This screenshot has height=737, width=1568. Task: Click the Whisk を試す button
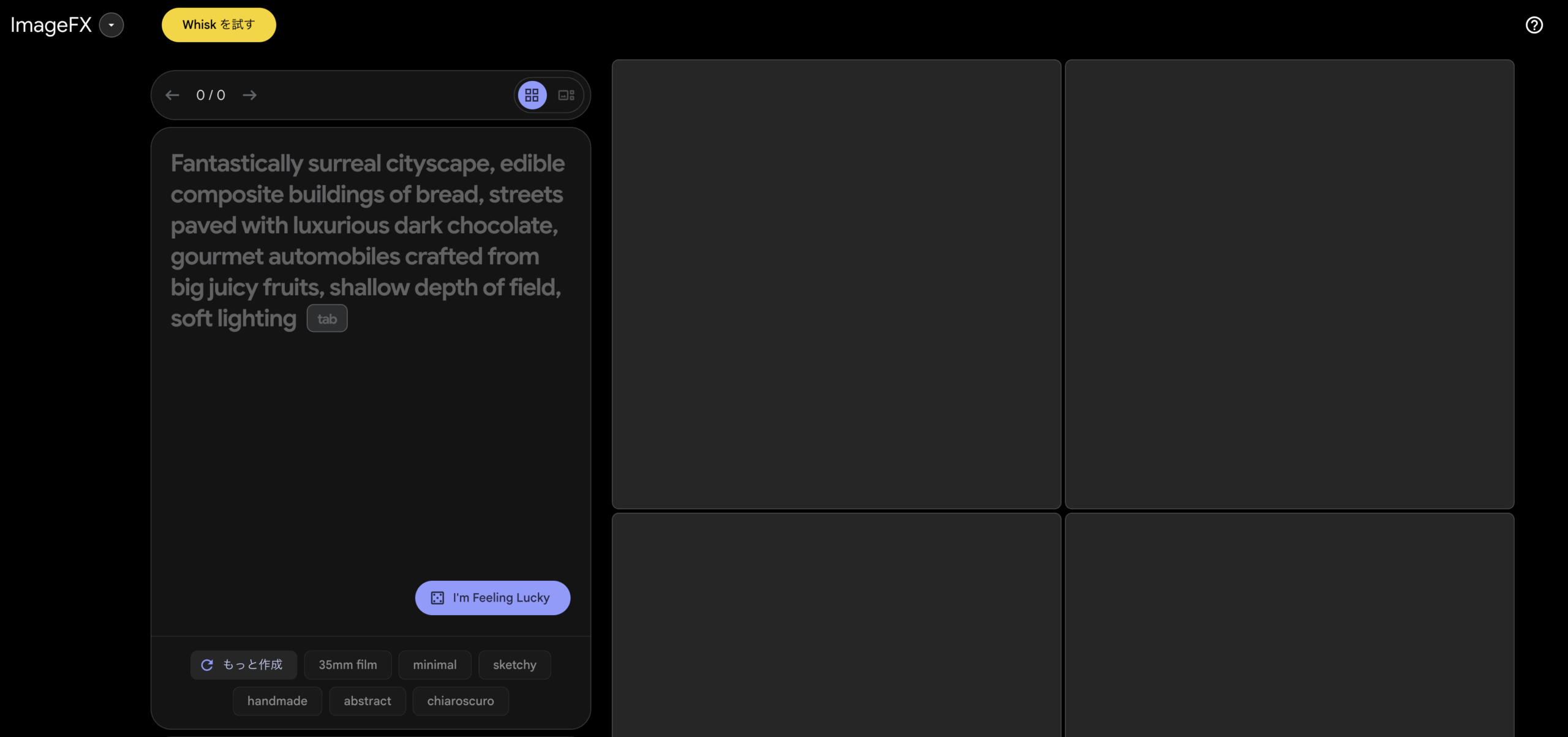[x=219, y=25]
